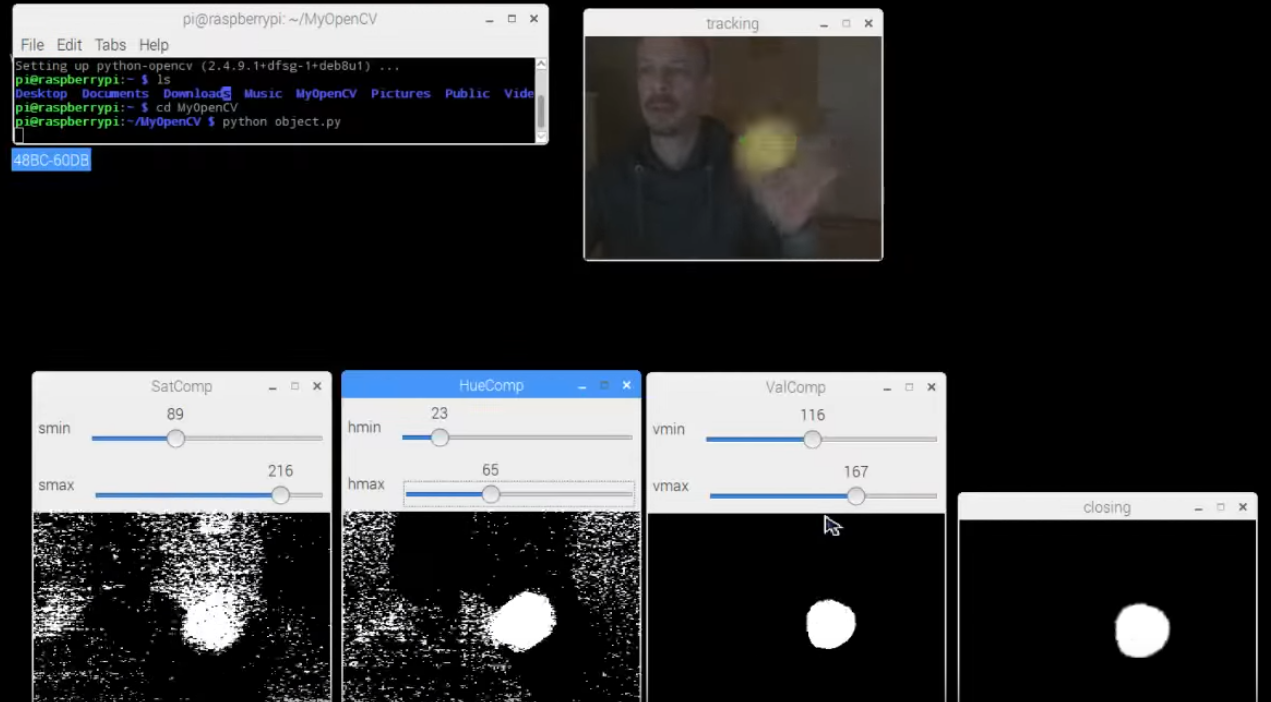
Task: Open the Tabs menu in the terminal
Action: (110, 44)
